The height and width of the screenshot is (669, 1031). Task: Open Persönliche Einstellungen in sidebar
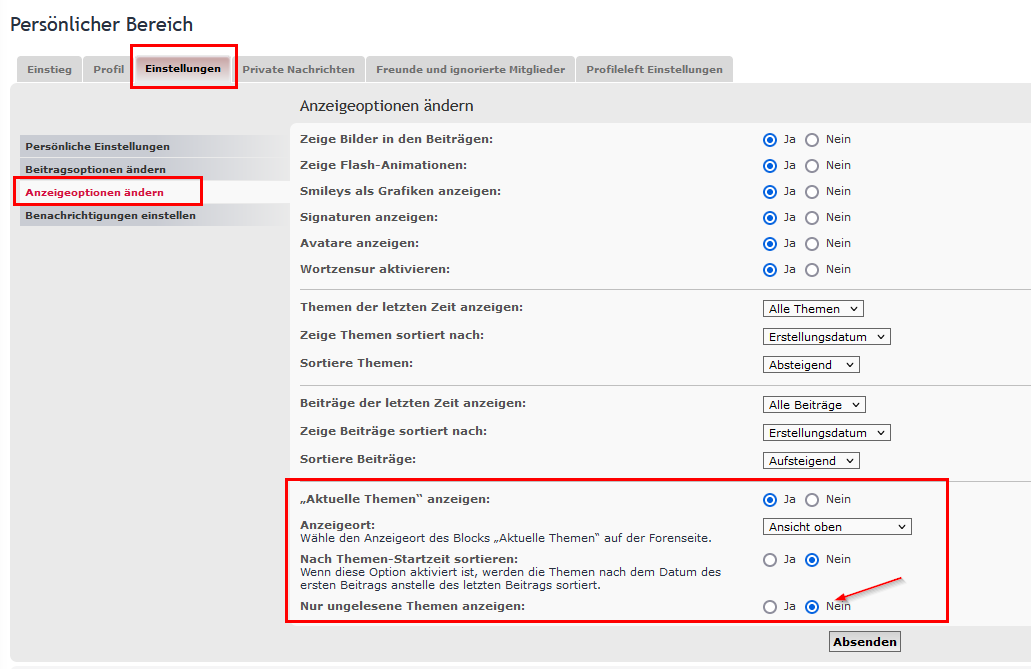click(x=97, y=146)
